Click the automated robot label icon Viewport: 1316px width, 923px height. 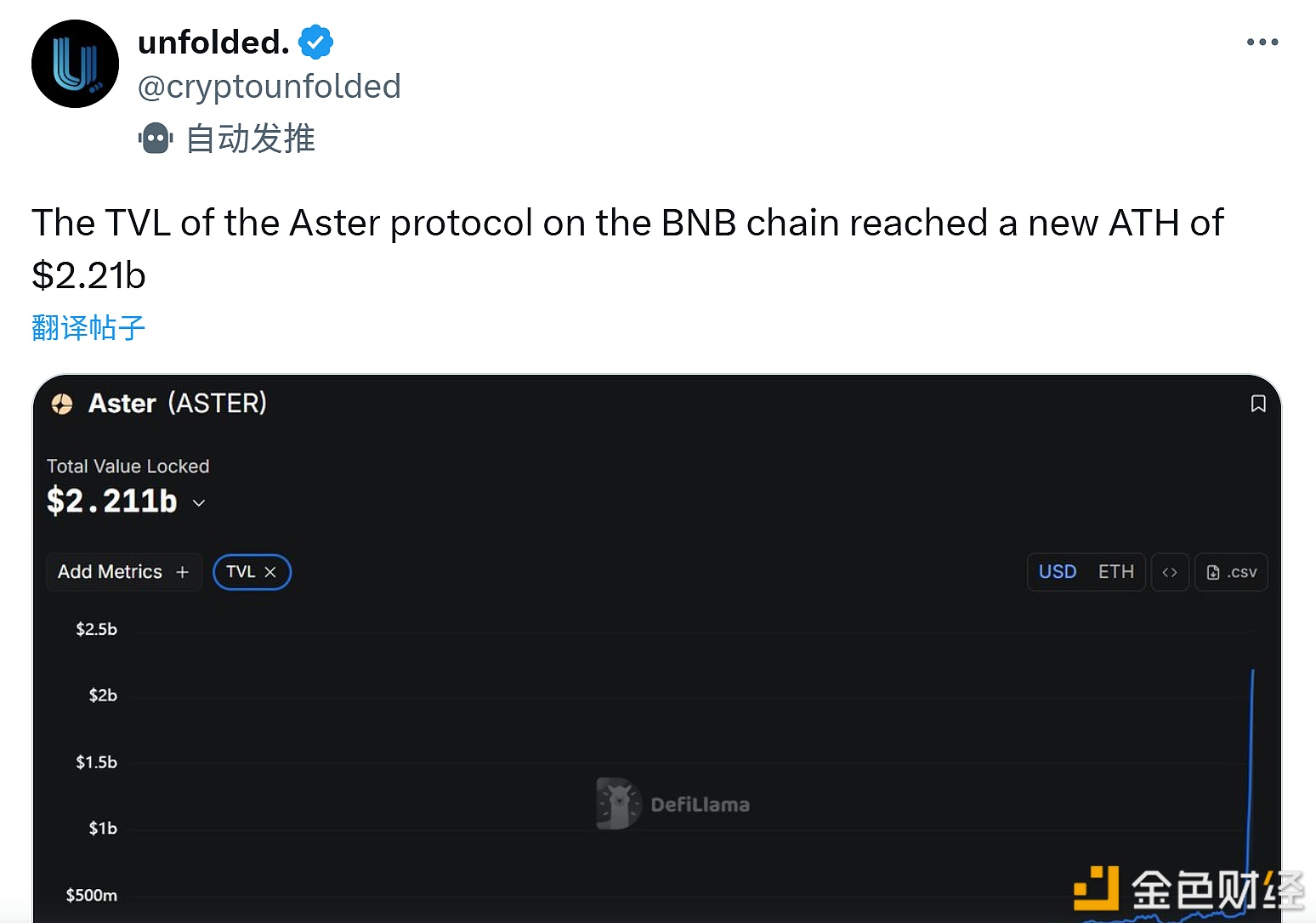(156, 139)
